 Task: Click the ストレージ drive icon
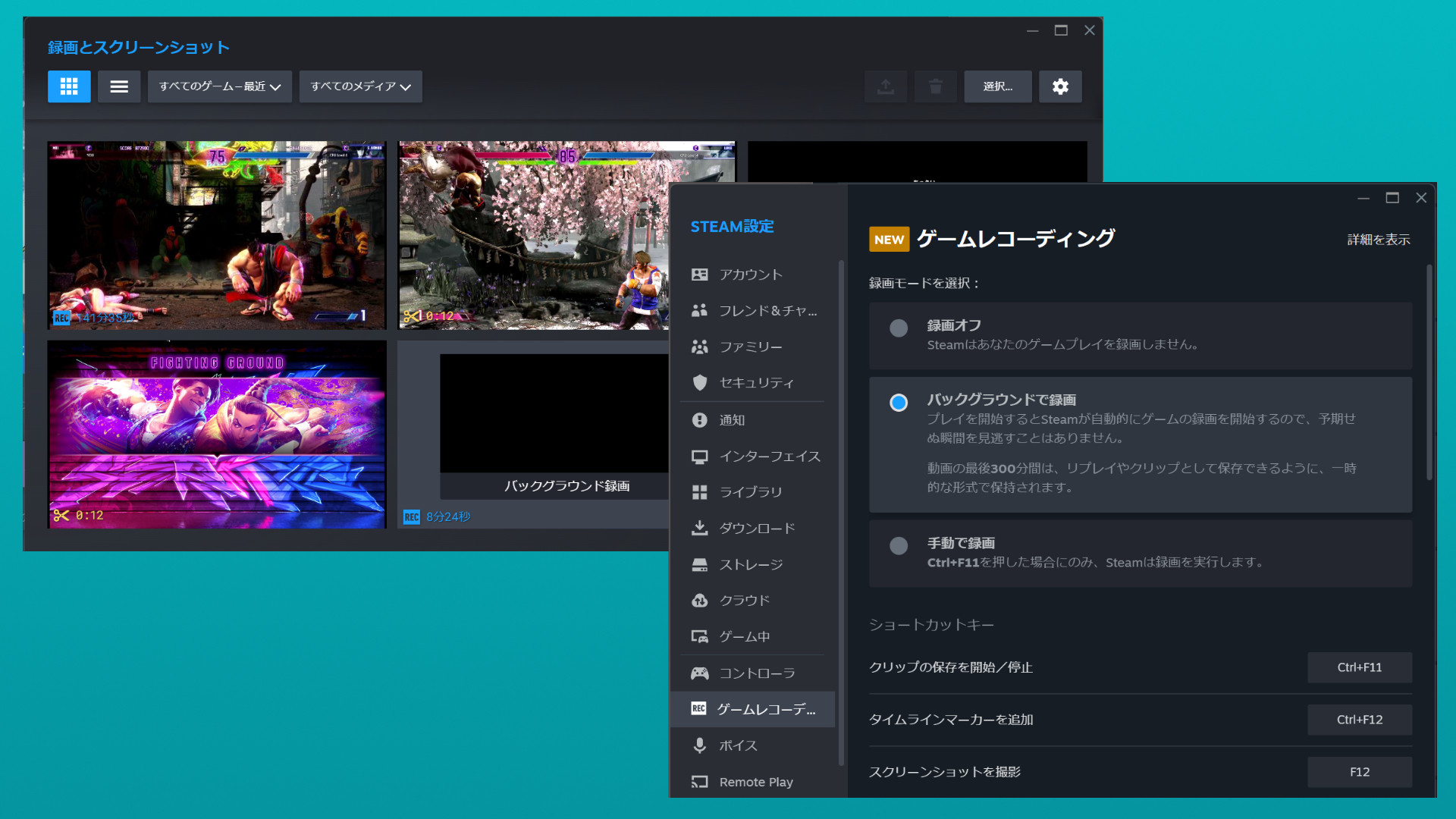tap(699, 564)
